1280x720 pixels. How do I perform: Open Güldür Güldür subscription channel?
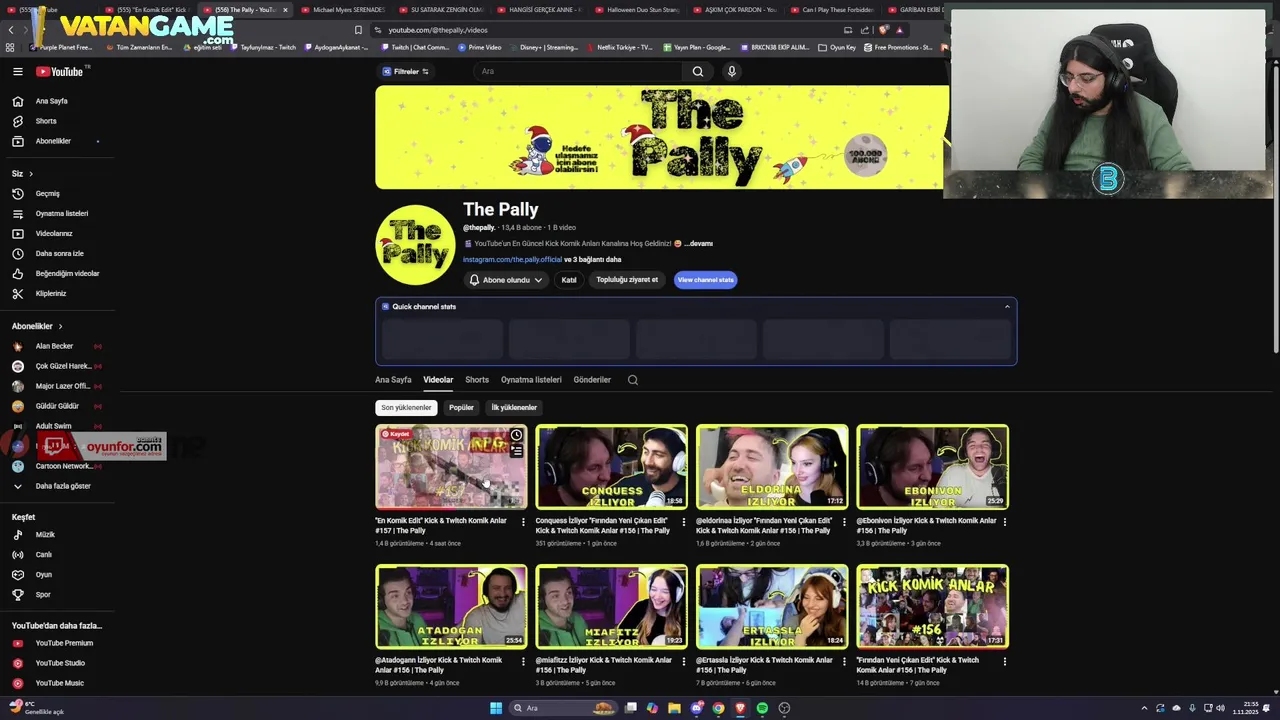click(57, 406)
